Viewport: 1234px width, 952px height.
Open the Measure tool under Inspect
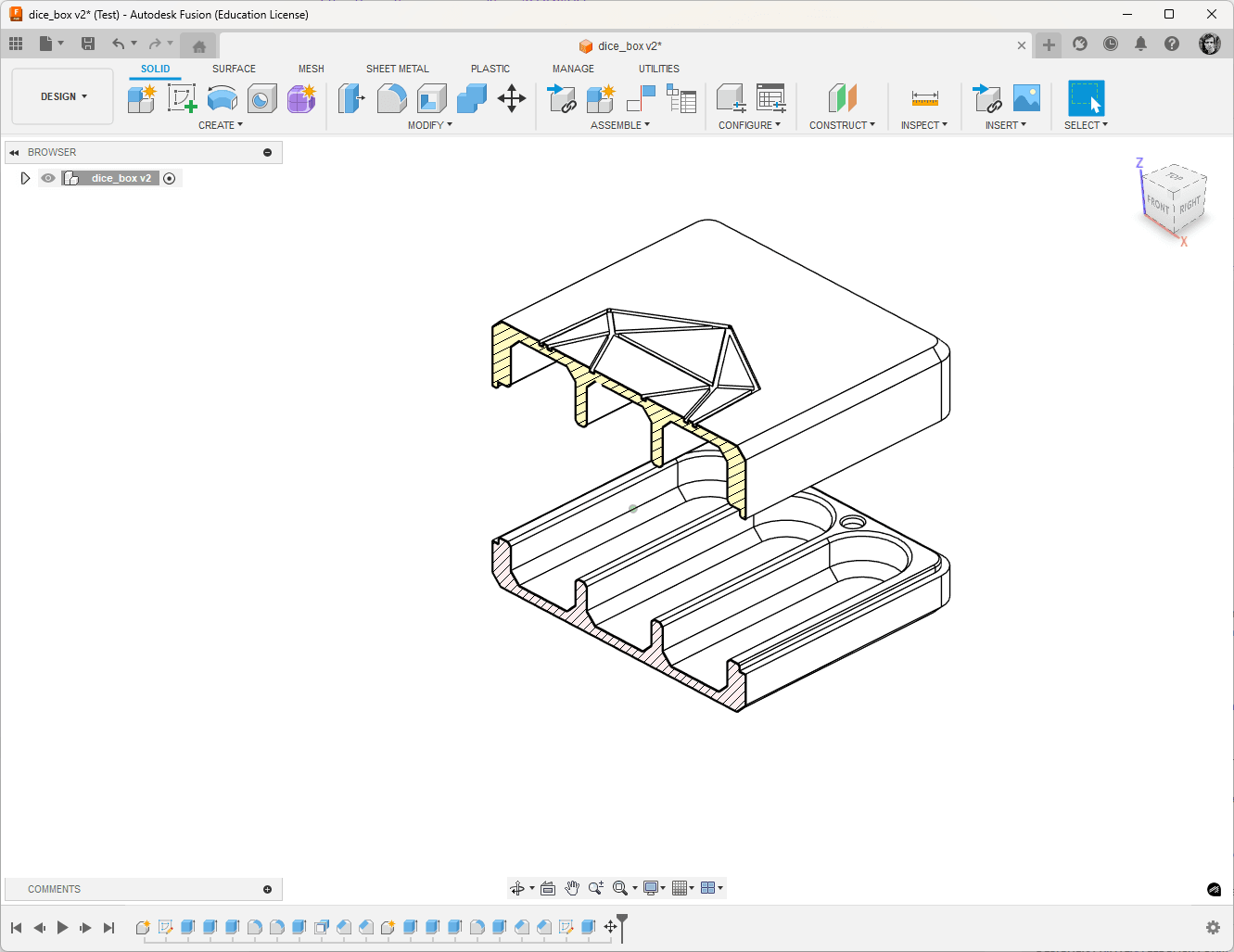point(924,97)
